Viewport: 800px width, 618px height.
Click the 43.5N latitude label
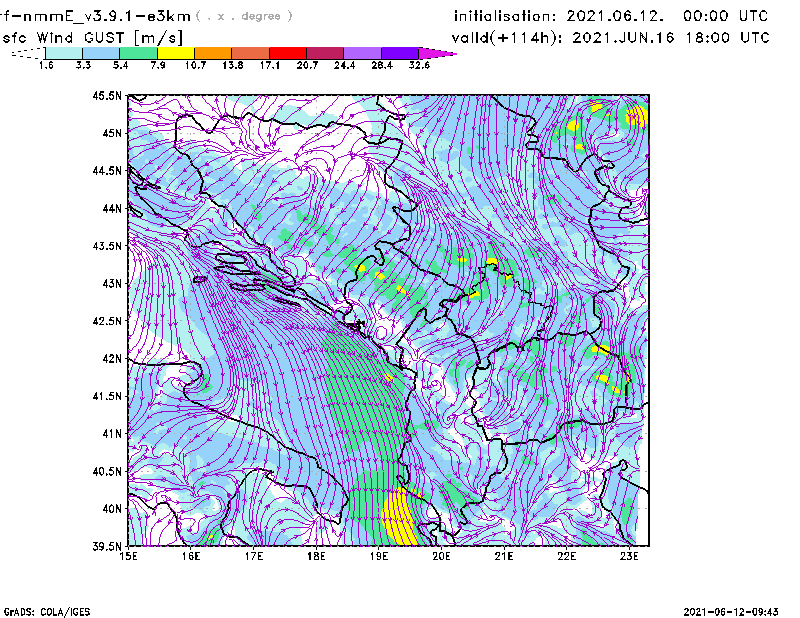pos(108,246)
